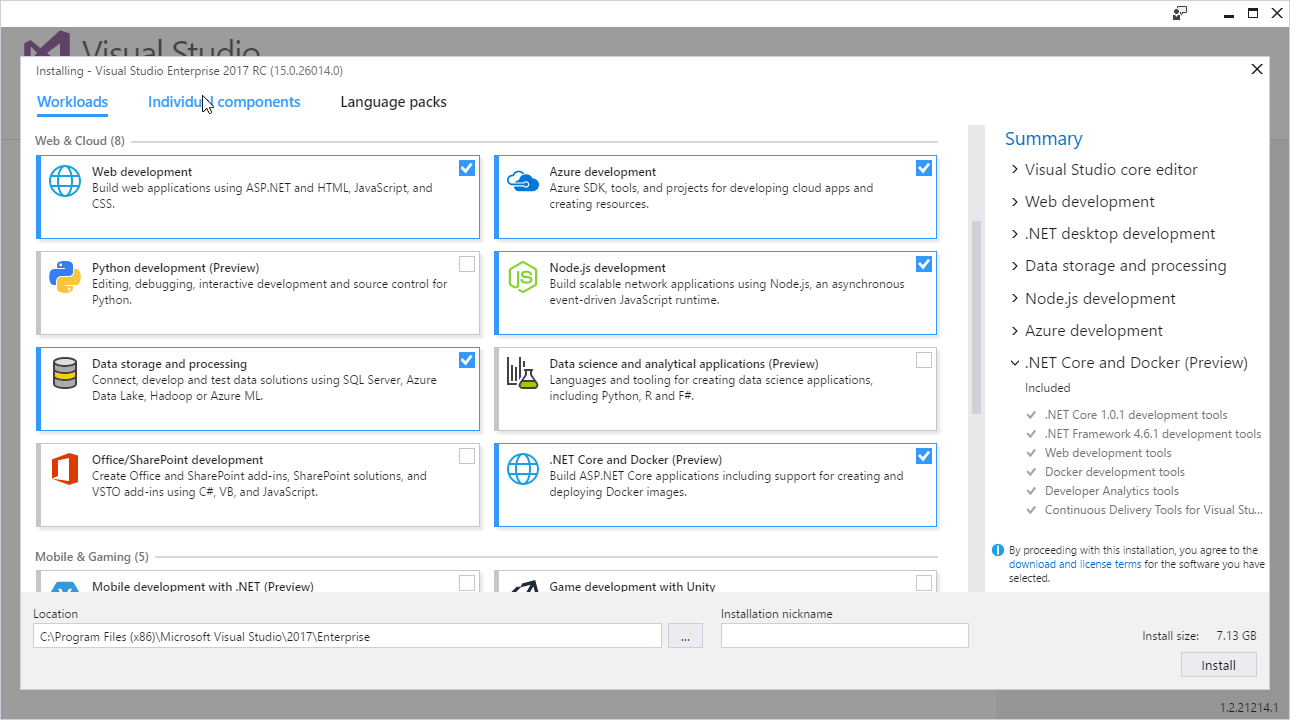Open the download and license terms link
Screen dimensions: 1290x720
1074,563
